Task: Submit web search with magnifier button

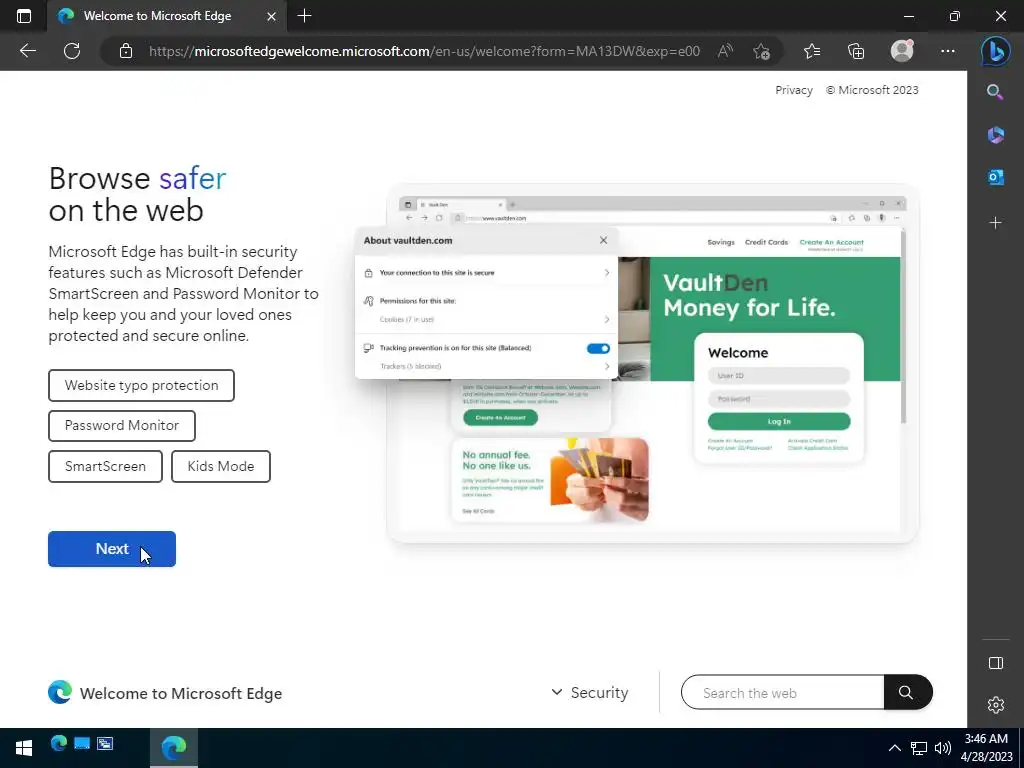Action: 907,692
